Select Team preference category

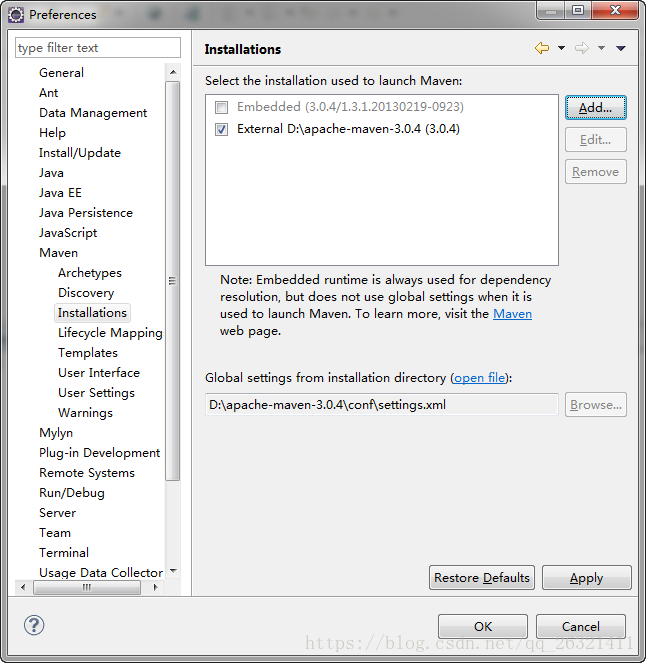tap(55, 533)
